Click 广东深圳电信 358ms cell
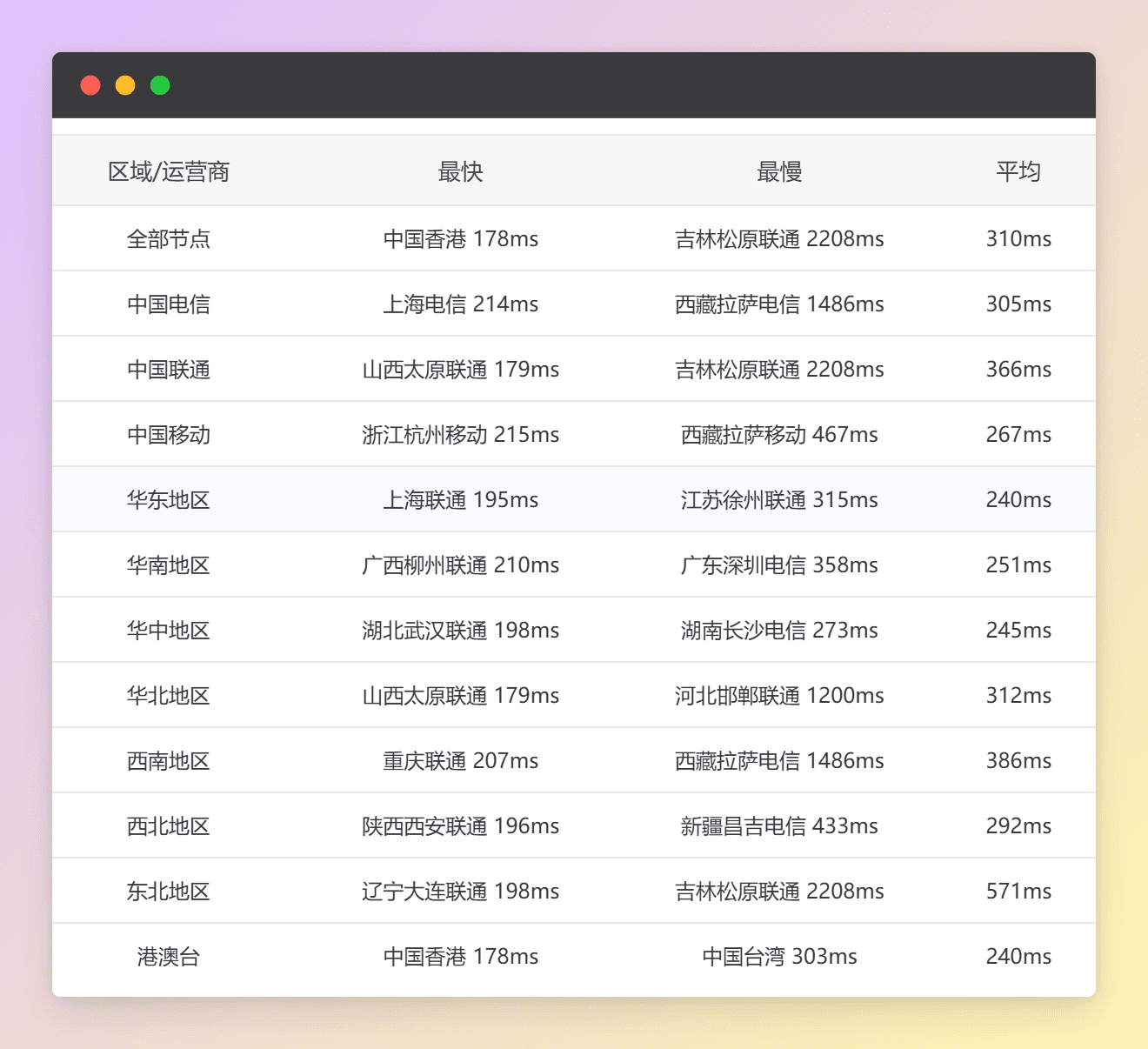Screen dimensions: 1148x1049 coord(779,565)
